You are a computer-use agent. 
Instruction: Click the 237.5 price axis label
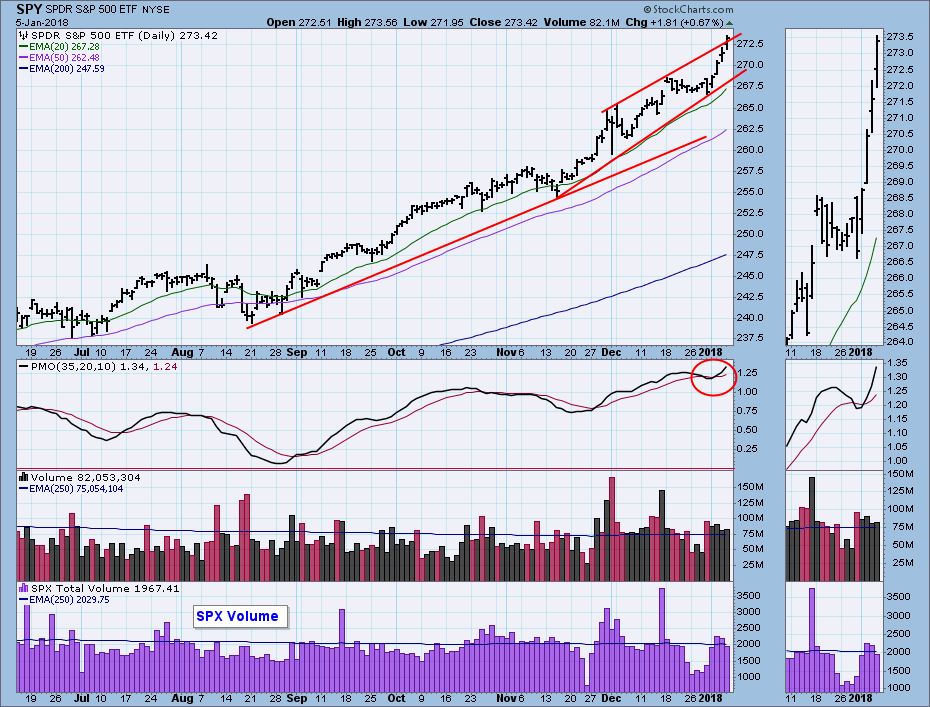pyautogui.click(x=750, y=337)
